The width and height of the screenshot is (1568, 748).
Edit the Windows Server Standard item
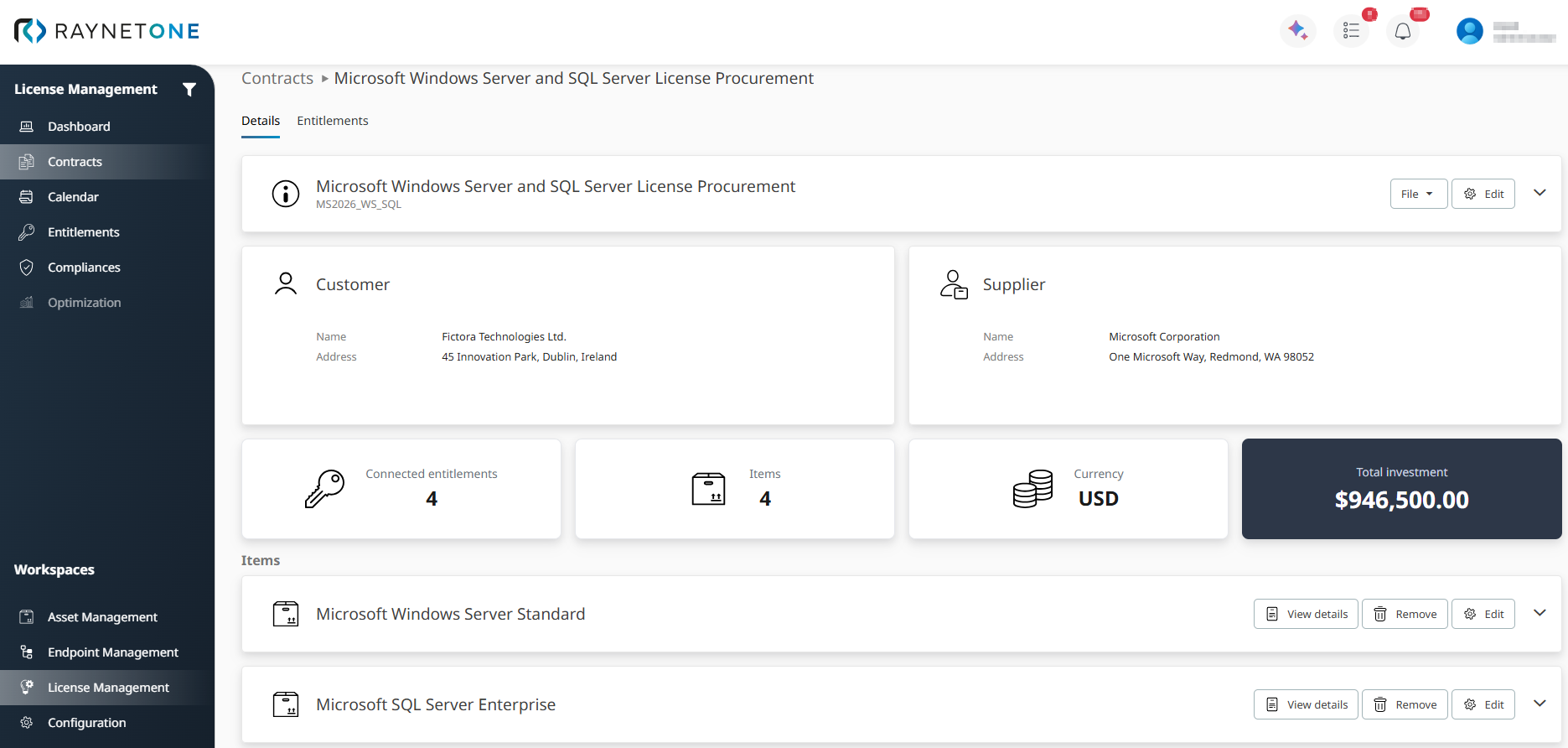tap(1483, 614)
